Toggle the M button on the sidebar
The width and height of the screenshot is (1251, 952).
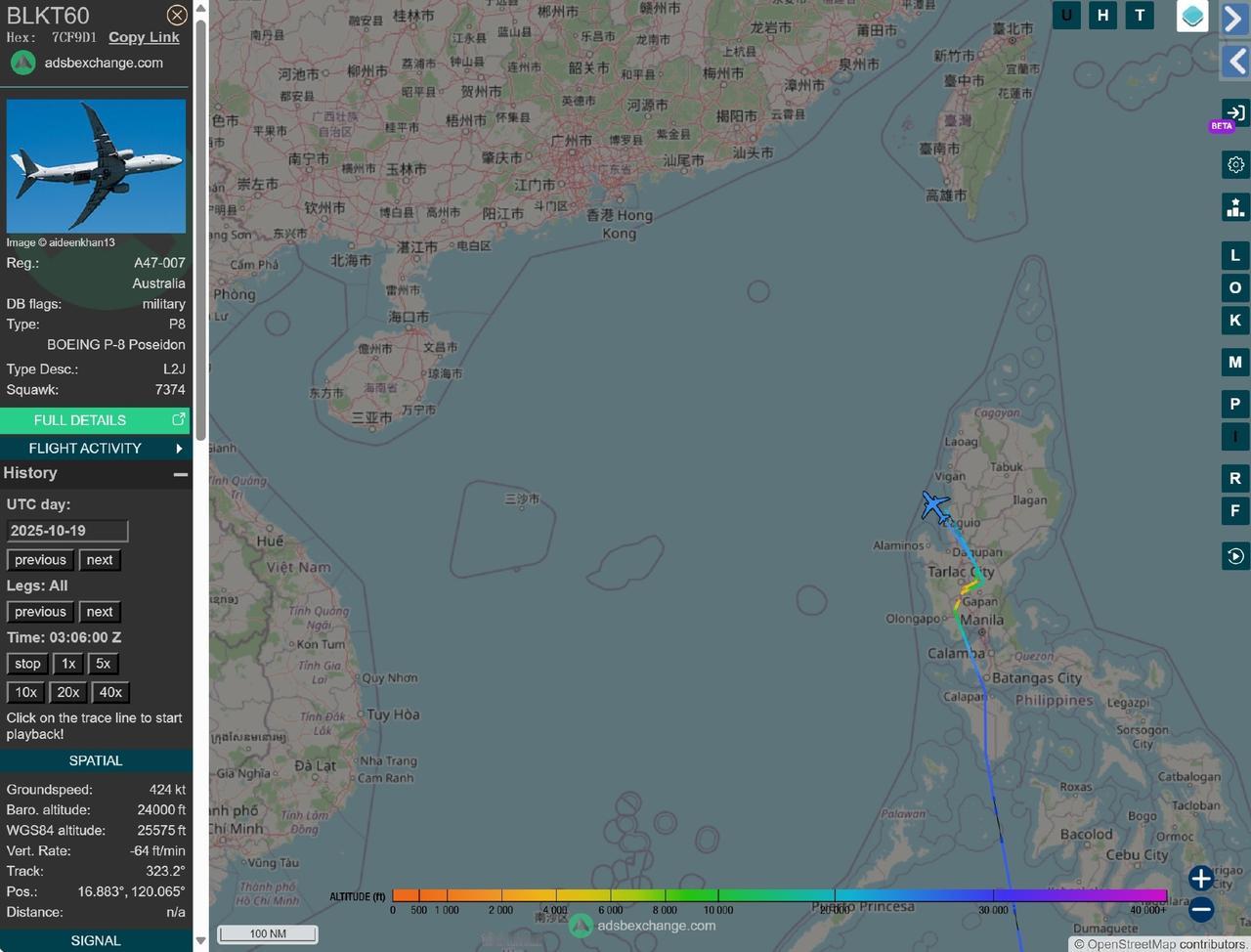(x=1235, y=362)
